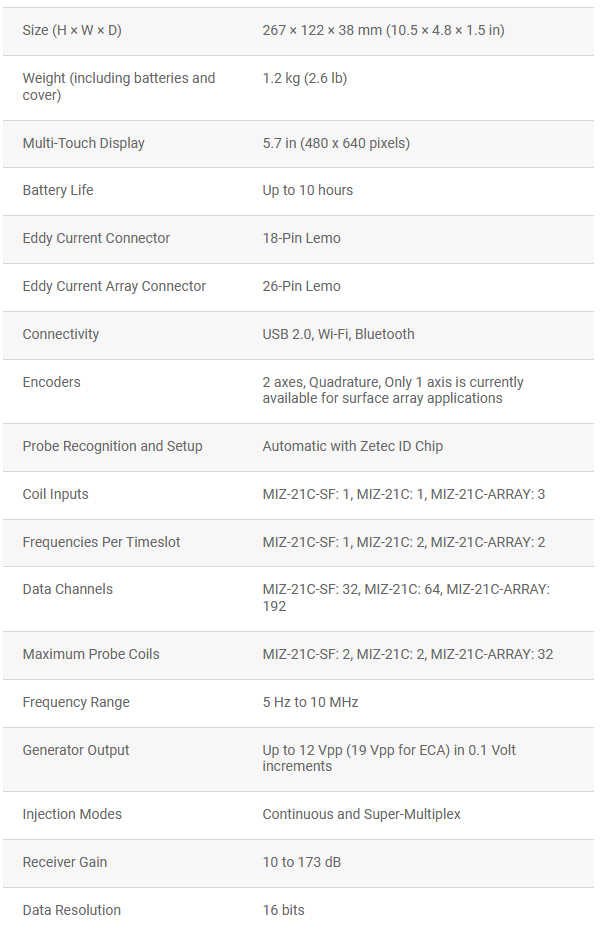600x934 pixels.
Task: Click the Size (H × W × D) label
Action: click(x=72, y=31)
